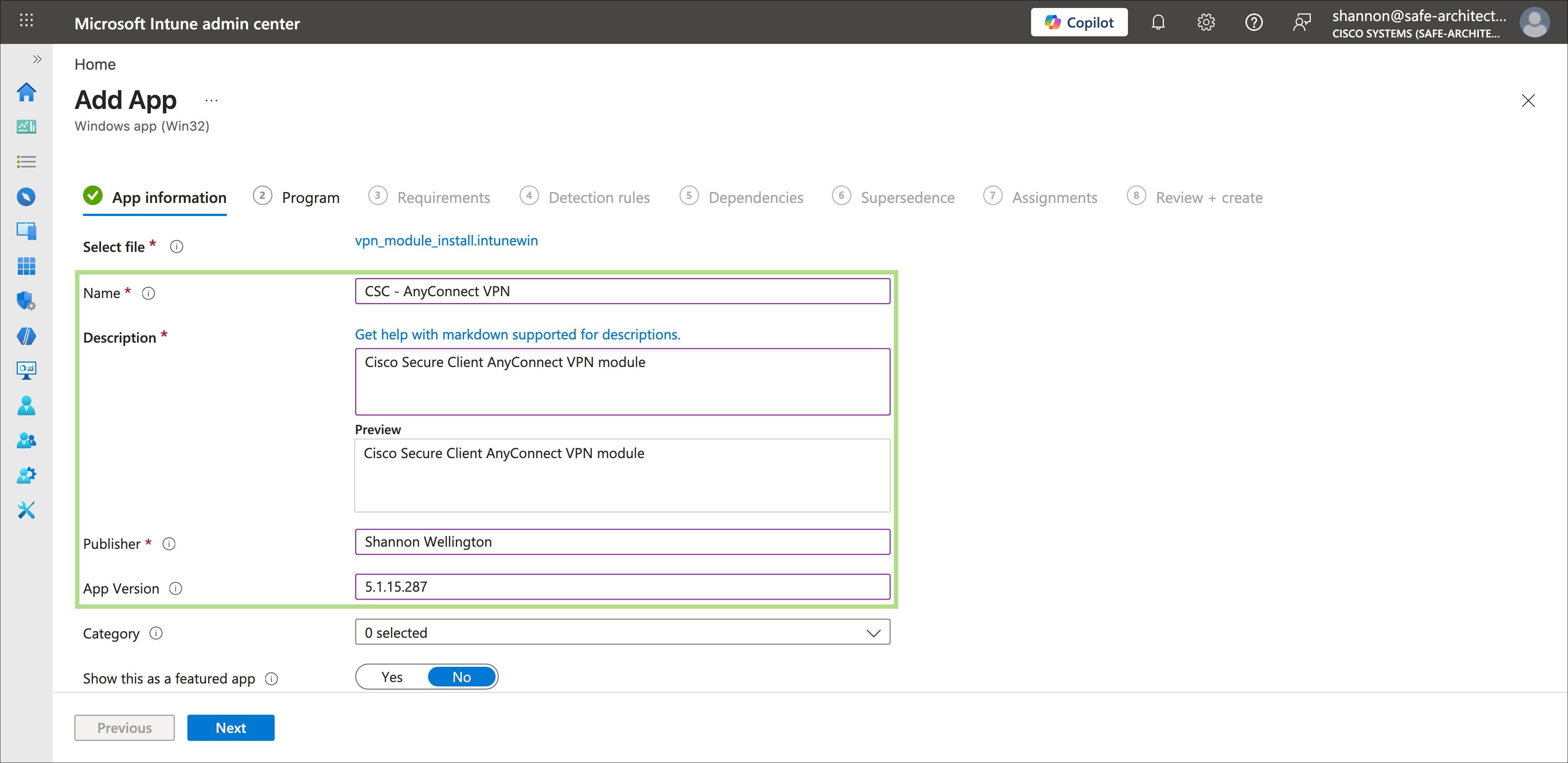Close the Add App pane

[x=1528, y=101]
